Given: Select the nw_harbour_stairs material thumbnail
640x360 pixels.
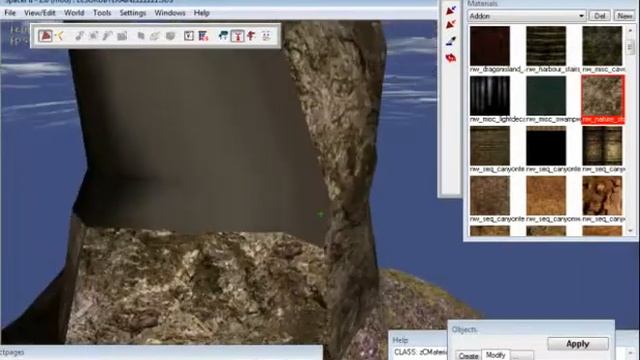Looking at the screenshot, I should tap(546, 46).
